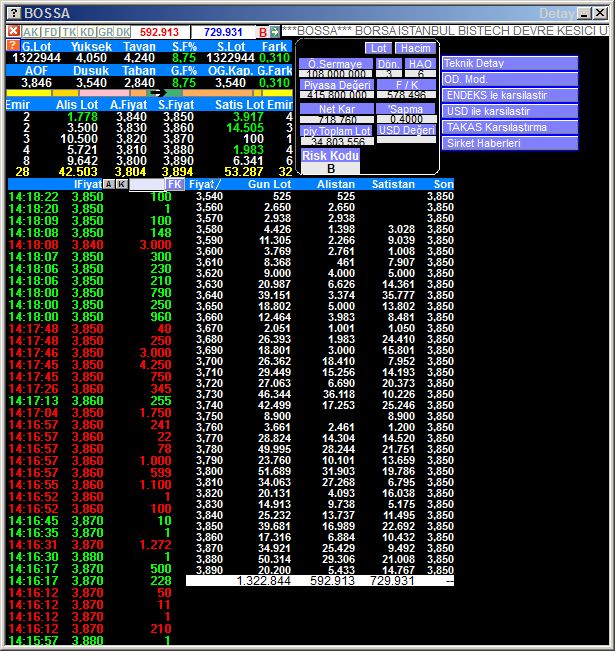The image size is (615, 651).
Task: Click the 14:18:22 trade row
Action: pyautogui.click(x=90, y=196)
